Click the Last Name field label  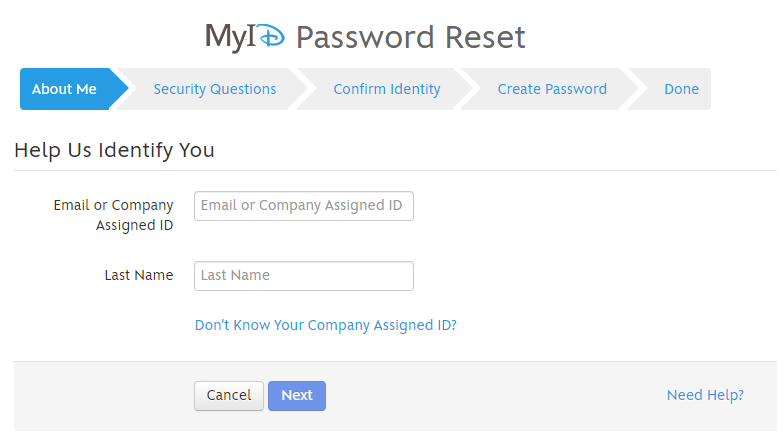[x=138, y=275]
